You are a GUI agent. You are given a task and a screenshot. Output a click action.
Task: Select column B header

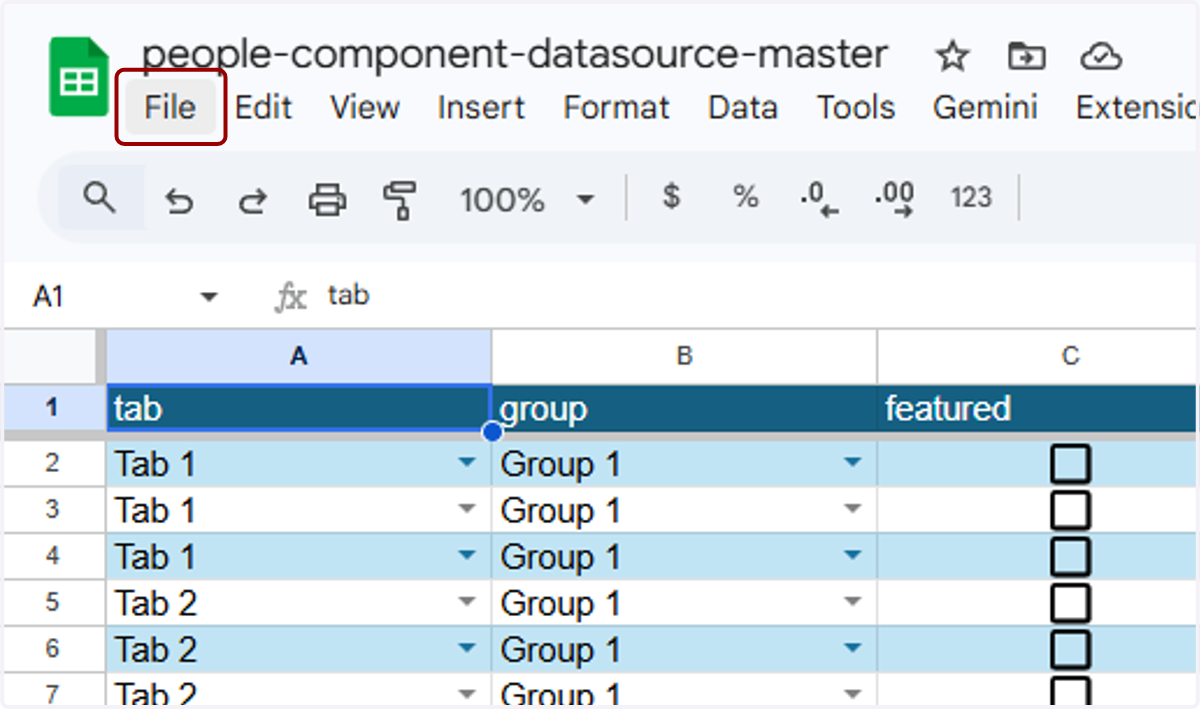(x=685, y=356)
